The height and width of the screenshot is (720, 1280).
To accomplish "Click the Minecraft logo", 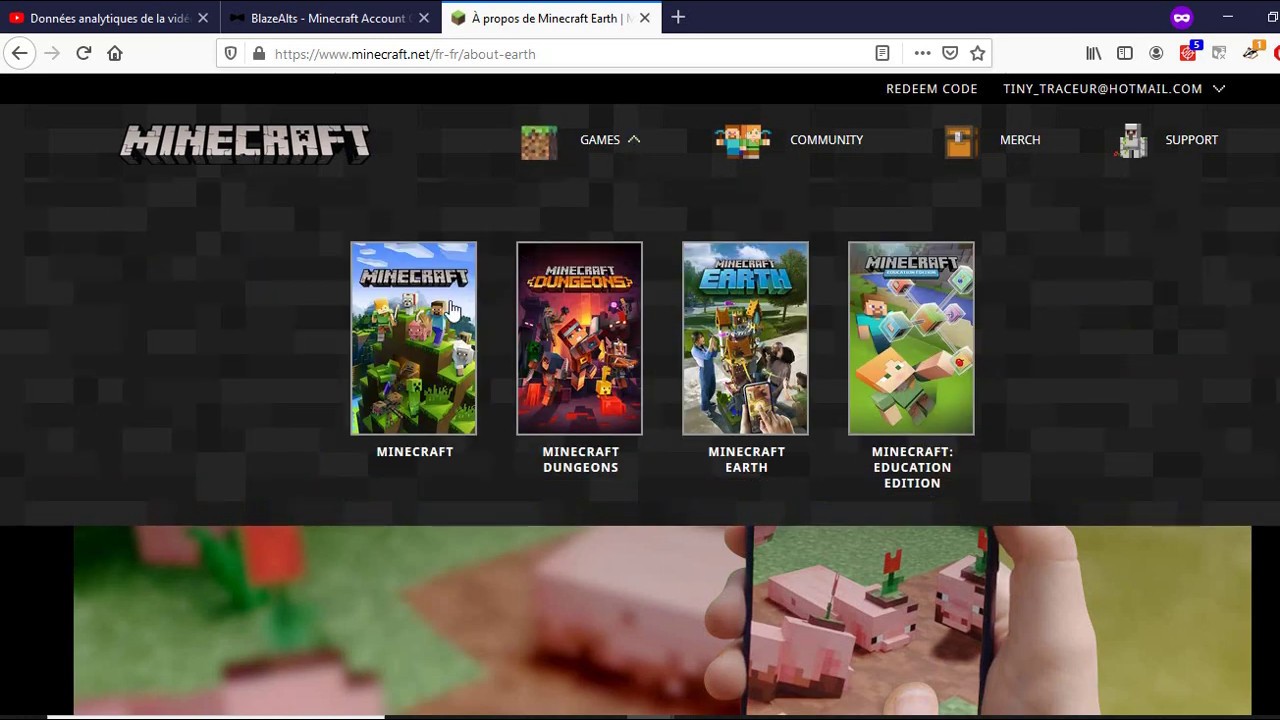I will pyautogui.click(x=245, y=144).
